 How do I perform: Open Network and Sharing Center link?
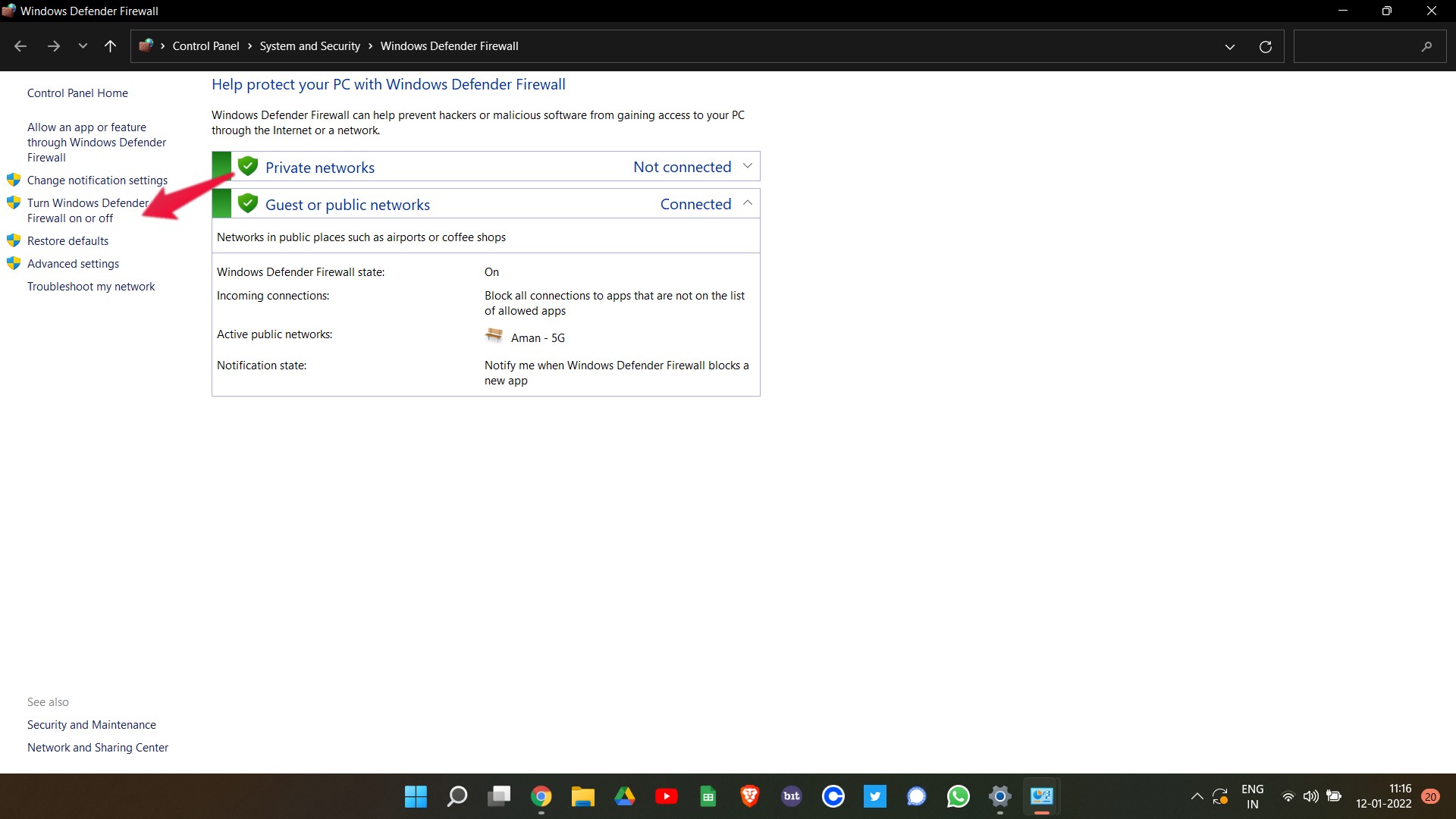pyautogui.click(x=98, y=748)
